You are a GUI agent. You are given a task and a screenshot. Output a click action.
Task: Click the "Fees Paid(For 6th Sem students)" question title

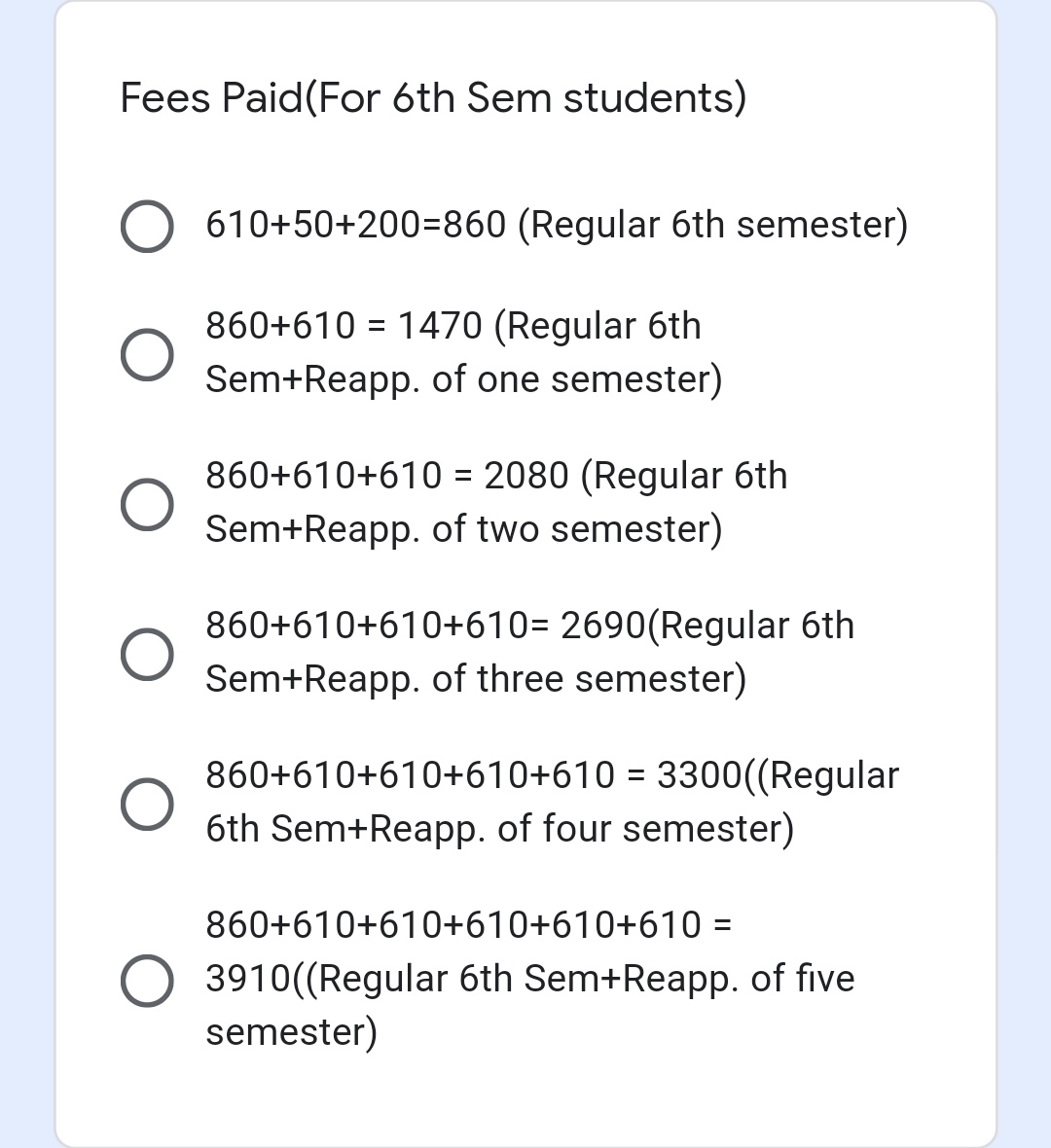pyautogui.click(x=433, y=98)
